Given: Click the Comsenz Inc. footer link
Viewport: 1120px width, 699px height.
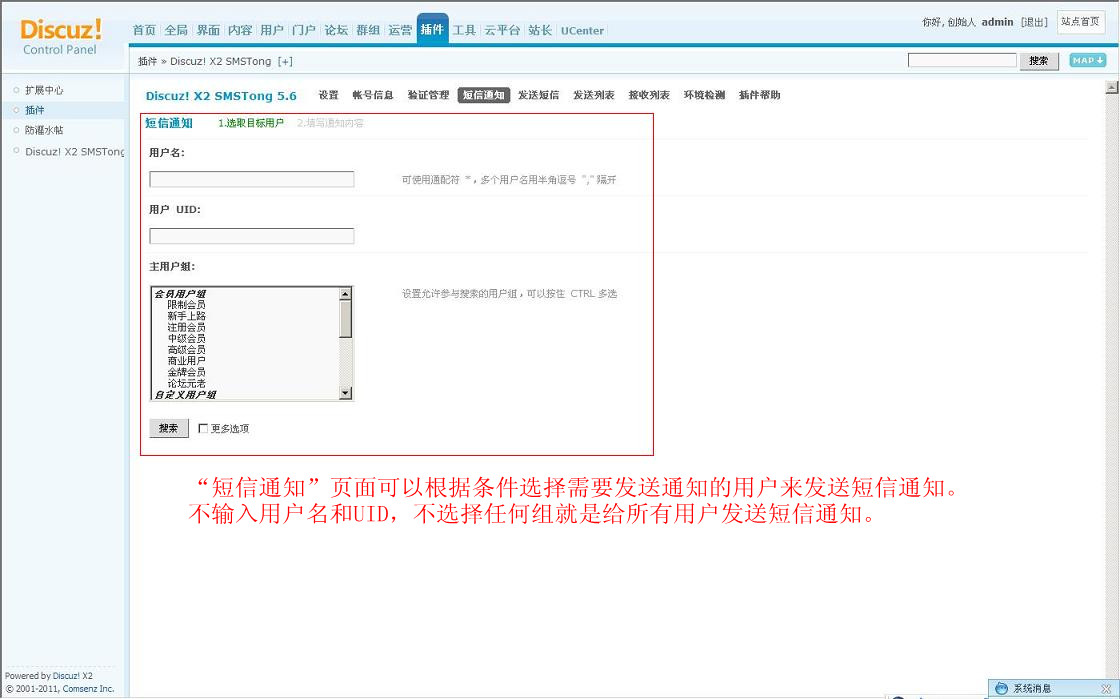Looking at the screenshot, I should click(x=88, y=688).
